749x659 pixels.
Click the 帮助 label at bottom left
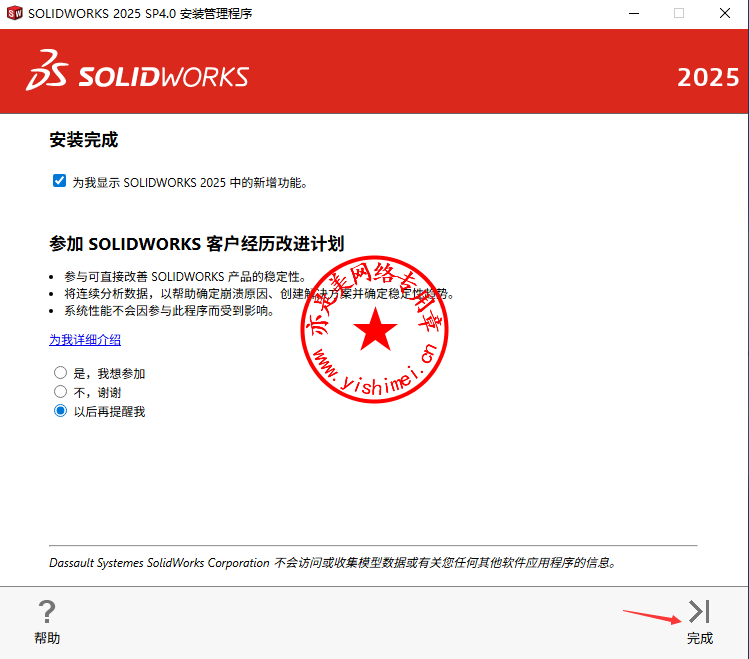point(47,638)
